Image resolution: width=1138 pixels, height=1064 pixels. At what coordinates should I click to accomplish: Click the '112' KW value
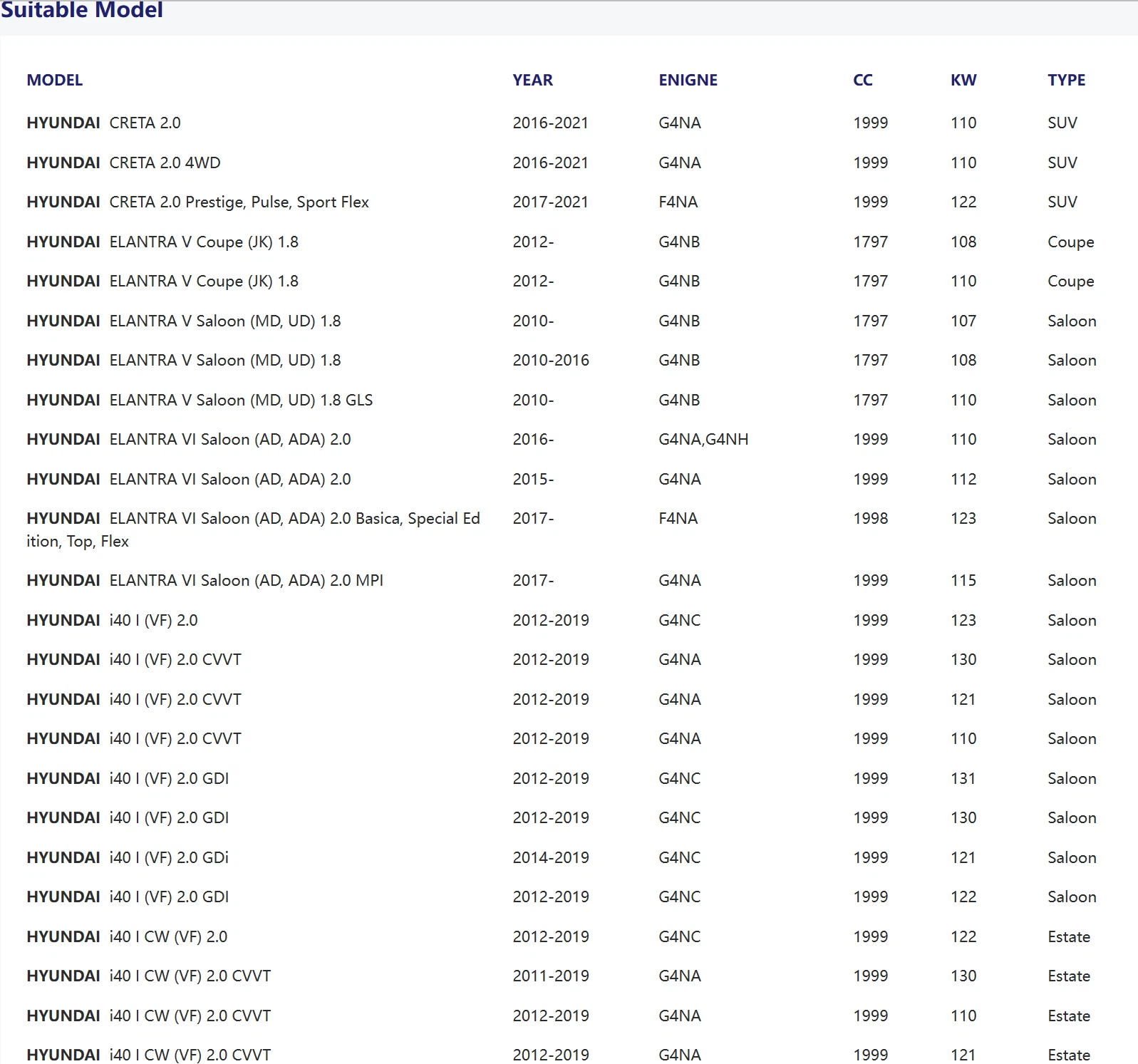coord(963,480)
